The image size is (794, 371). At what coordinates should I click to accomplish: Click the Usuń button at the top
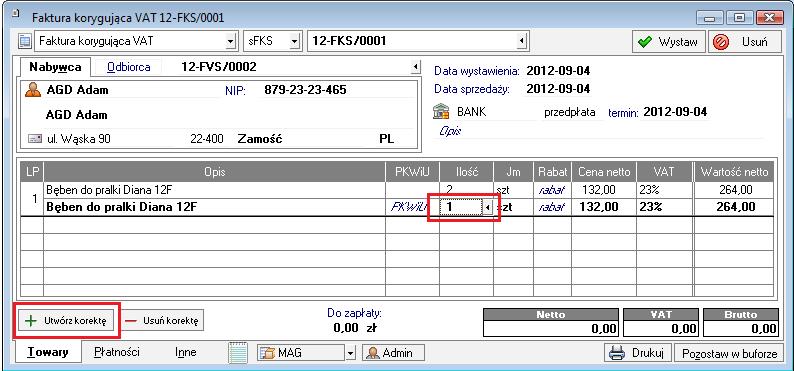(744, 42)
